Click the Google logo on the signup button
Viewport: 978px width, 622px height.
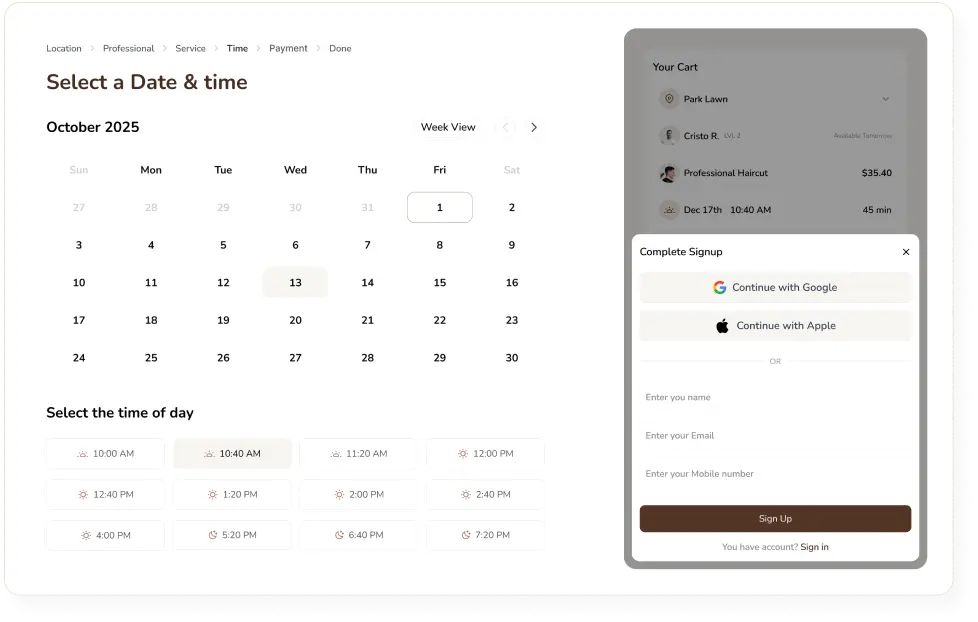720,287
